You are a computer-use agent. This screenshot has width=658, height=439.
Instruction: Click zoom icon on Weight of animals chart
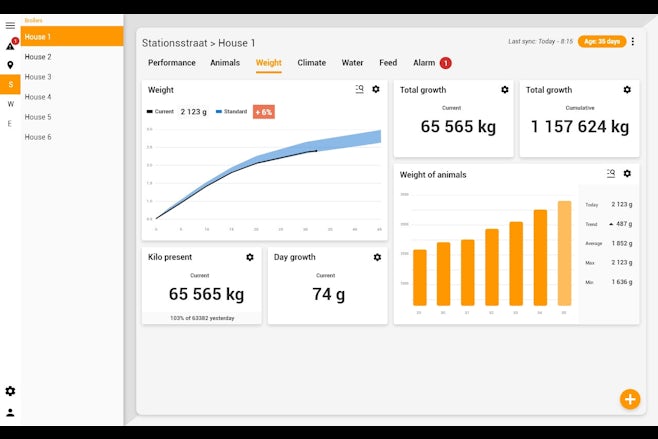pos(610,174)
